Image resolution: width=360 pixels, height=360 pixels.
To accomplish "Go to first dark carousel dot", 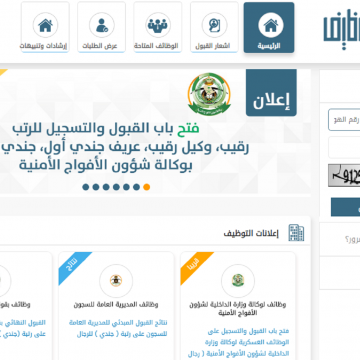I will point(86,187).
